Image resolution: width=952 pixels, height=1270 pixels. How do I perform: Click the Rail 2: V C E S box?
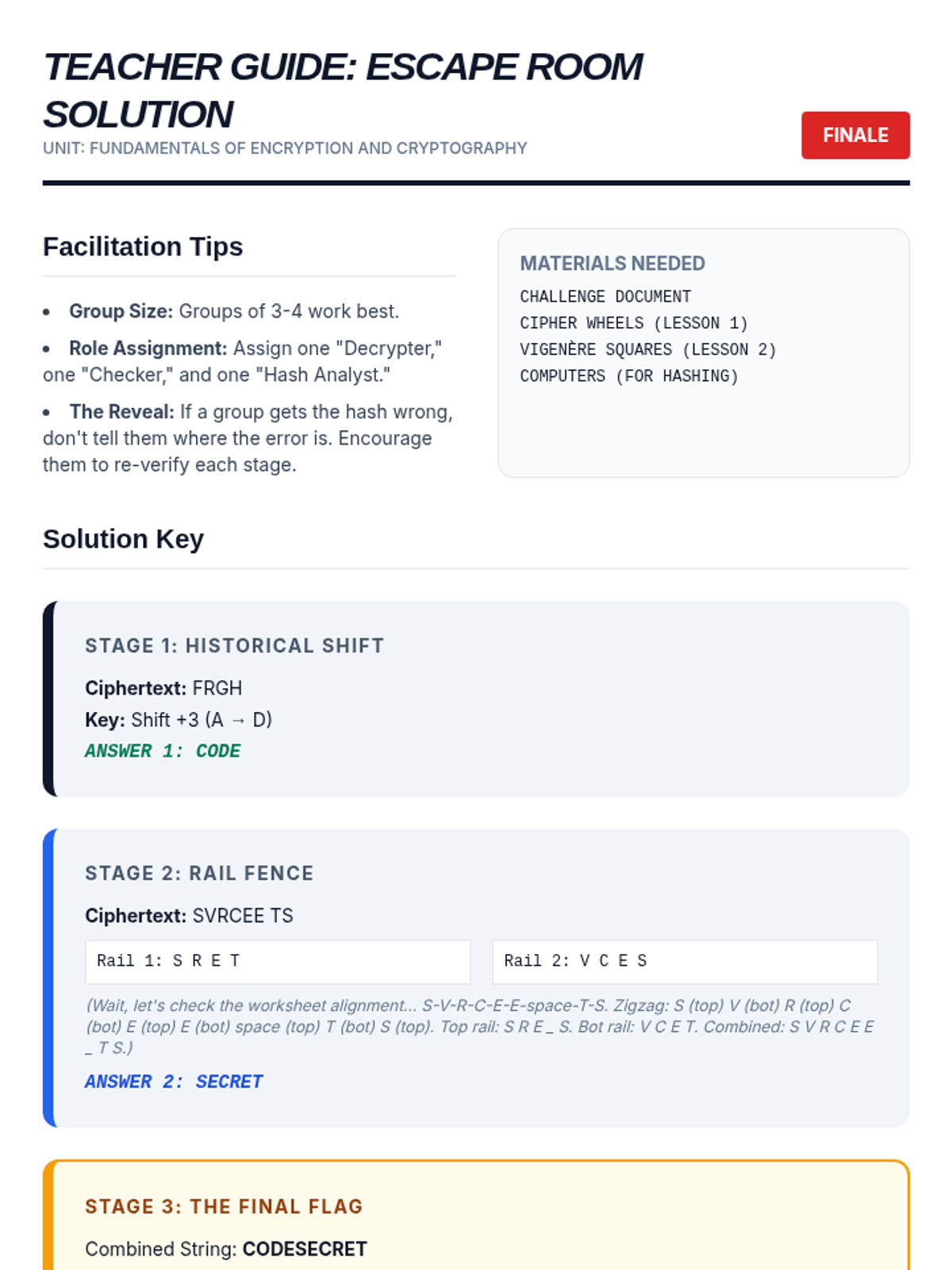point(685,961)
